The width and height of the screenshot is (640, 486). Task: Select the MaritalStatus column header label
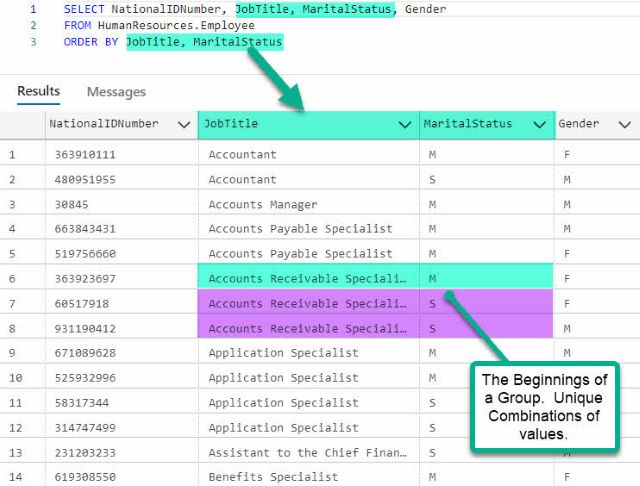(467, 124)
